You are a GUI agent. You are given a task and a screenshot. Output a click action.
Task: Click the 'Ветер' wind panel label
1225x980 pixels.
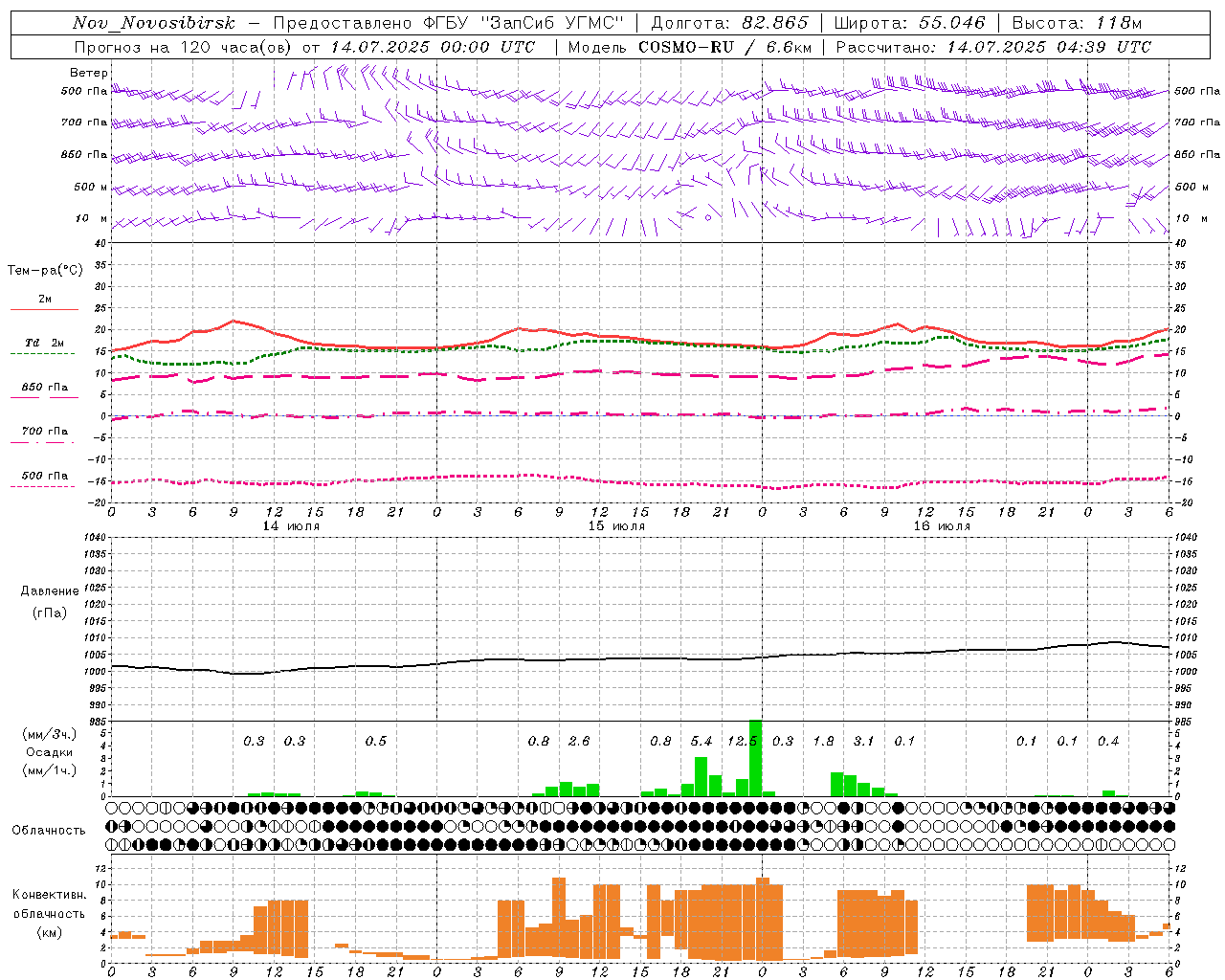89,73
